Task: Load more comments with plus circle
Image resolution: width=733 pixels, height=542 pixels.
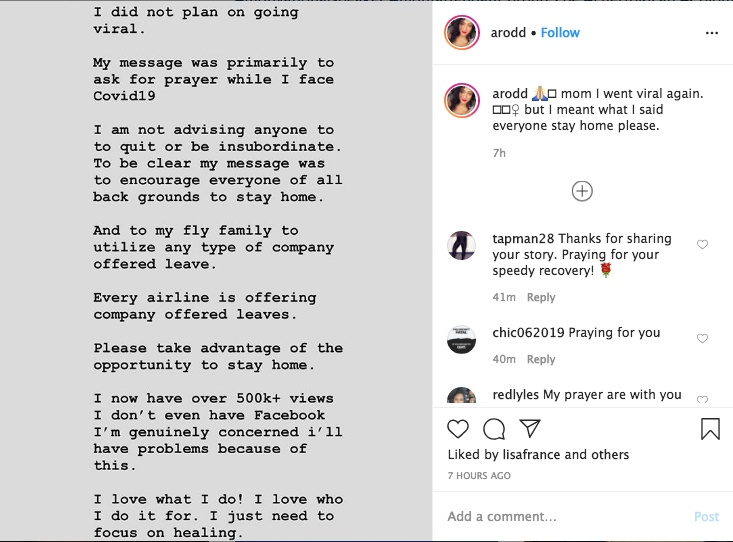Action: 582,191
